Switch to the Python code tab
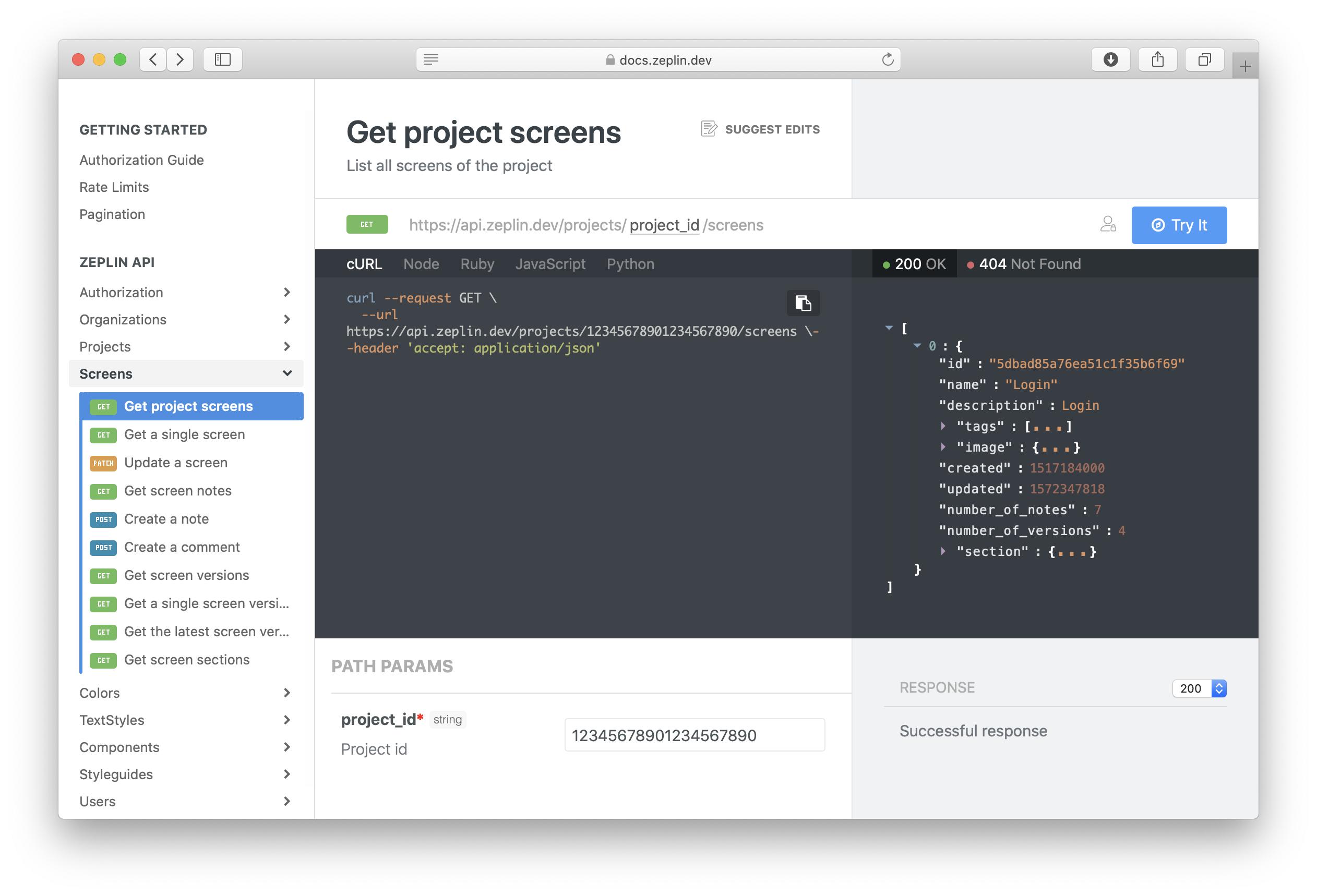The height and width of the screenshot is (896, 1317). tap(630, 264)
